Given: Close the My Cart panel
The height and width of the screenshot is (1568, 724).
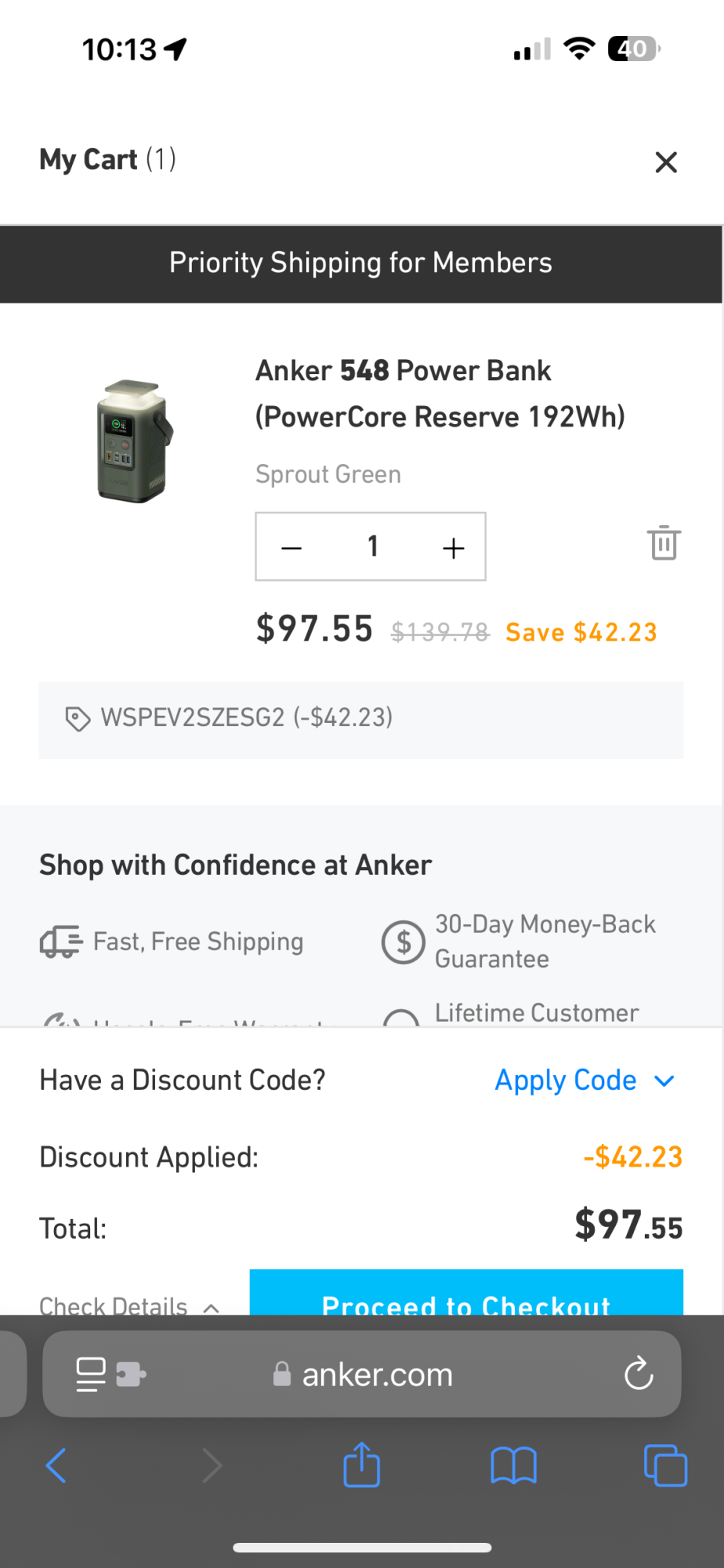Looking at the screenshot, I should pos(665,162).
